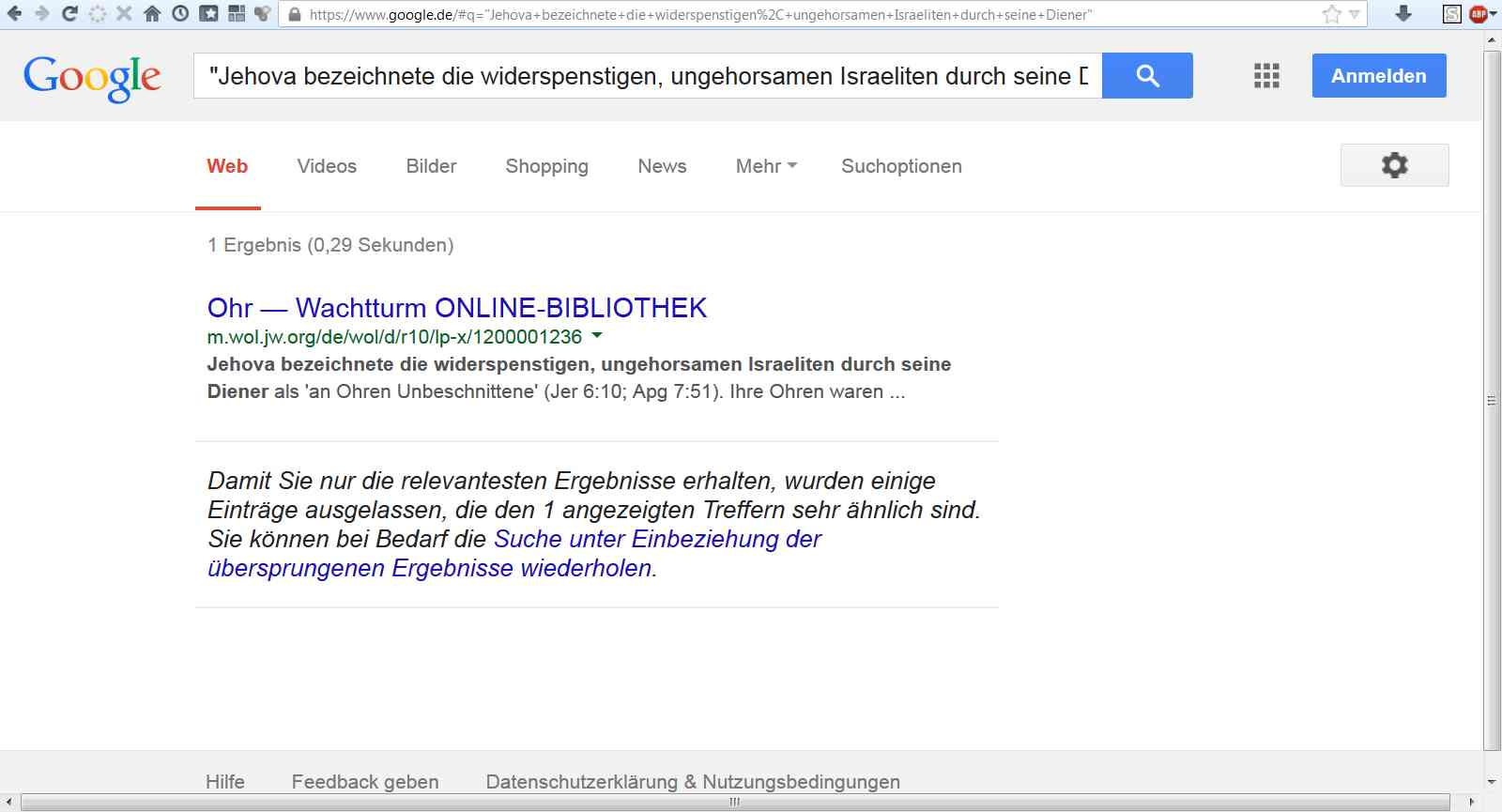Click the vertical scrollbar down arrow
The width and height of the screenshot is (1502, 812).
click(1492, 782)
